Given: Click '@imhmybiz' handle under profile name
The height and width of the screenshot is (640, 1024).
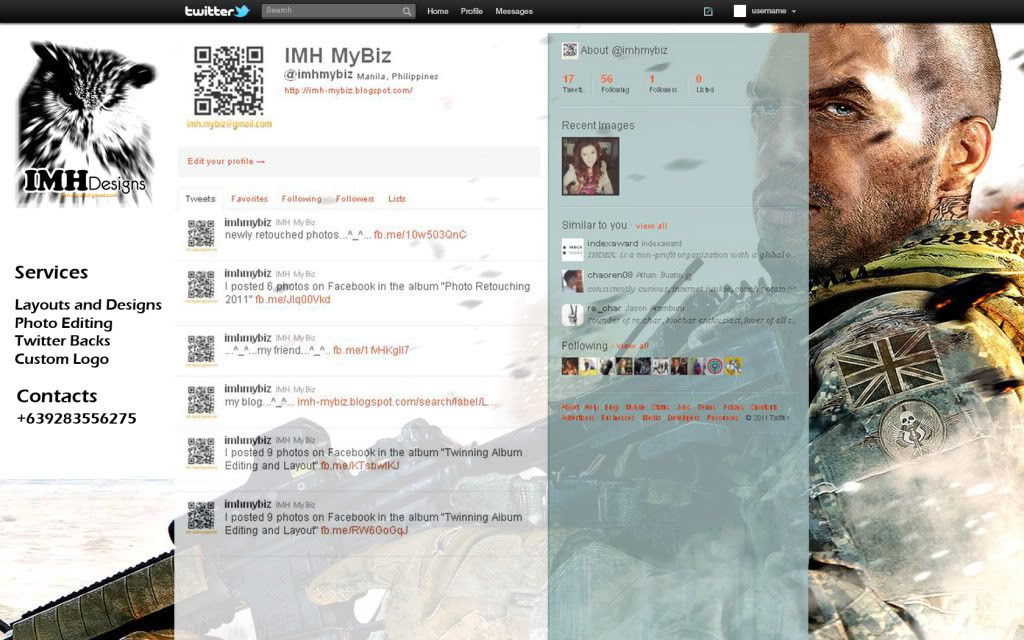Looking at the screenshot, I should coord(318,74).
